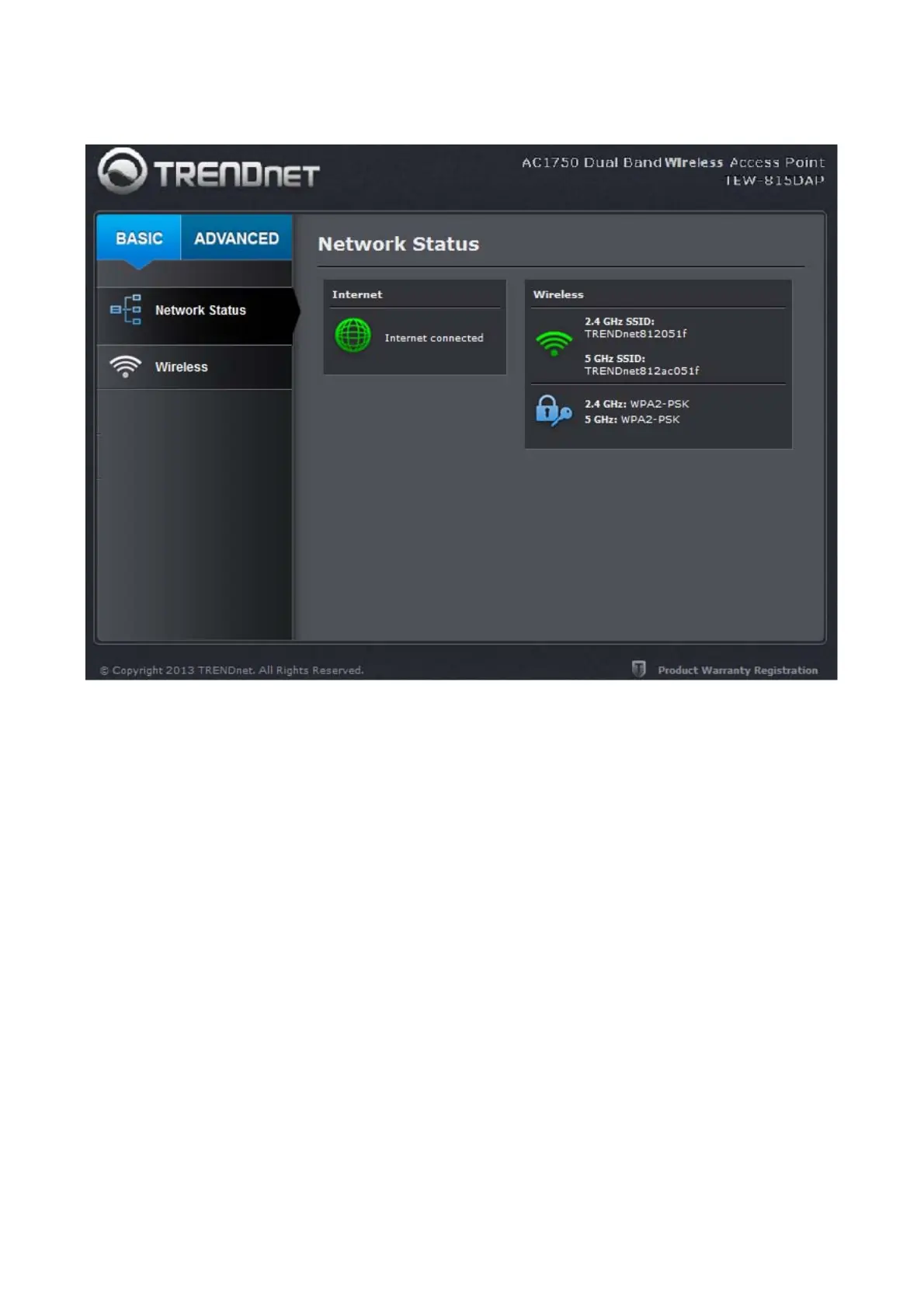Click the Wireless wifi icon in sidebar
The height and width of the screenshot is (1308, 924).
point(125,367)
